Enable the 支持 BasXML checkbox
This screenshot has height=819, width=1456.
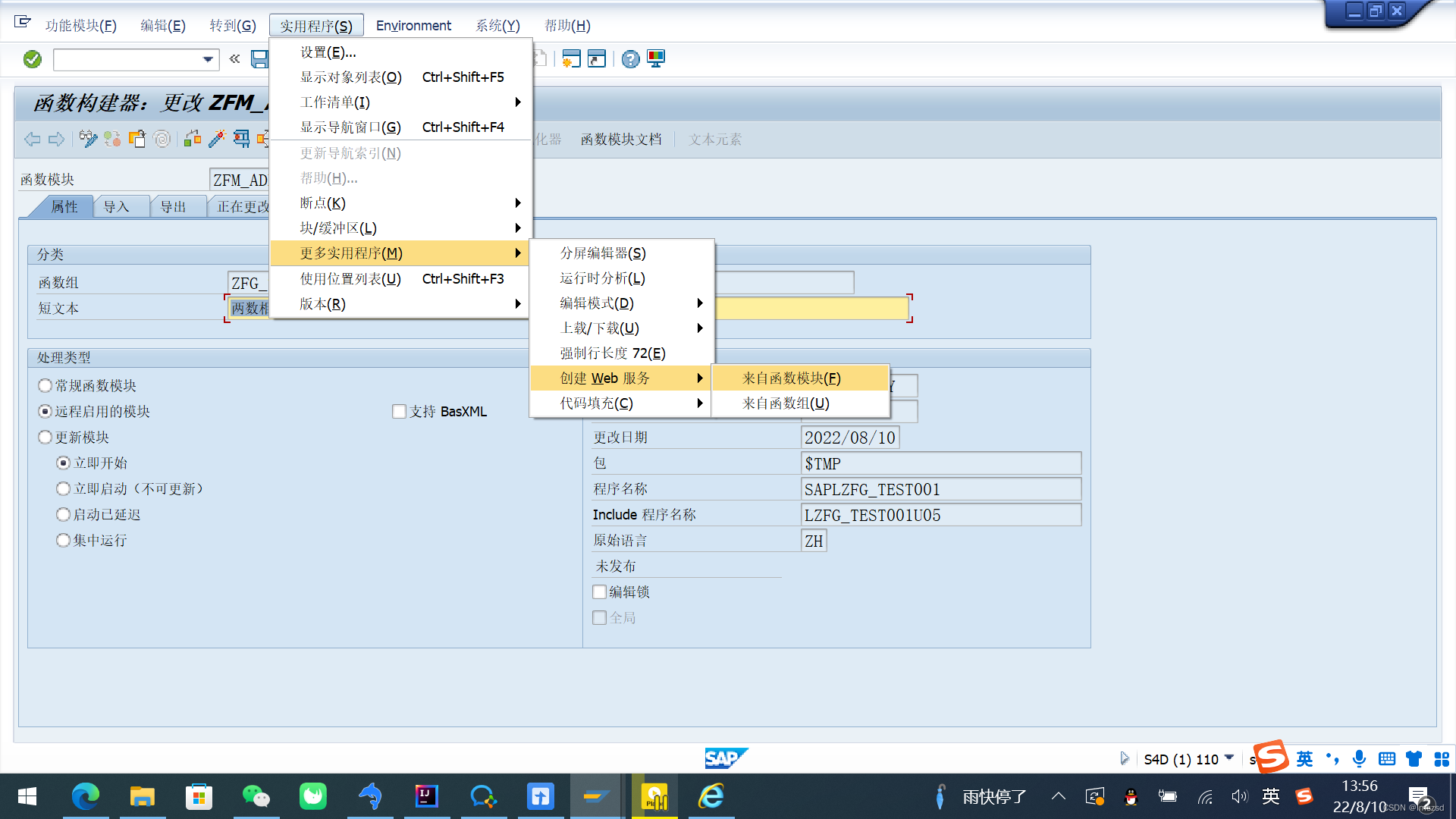tap(399, 412)
